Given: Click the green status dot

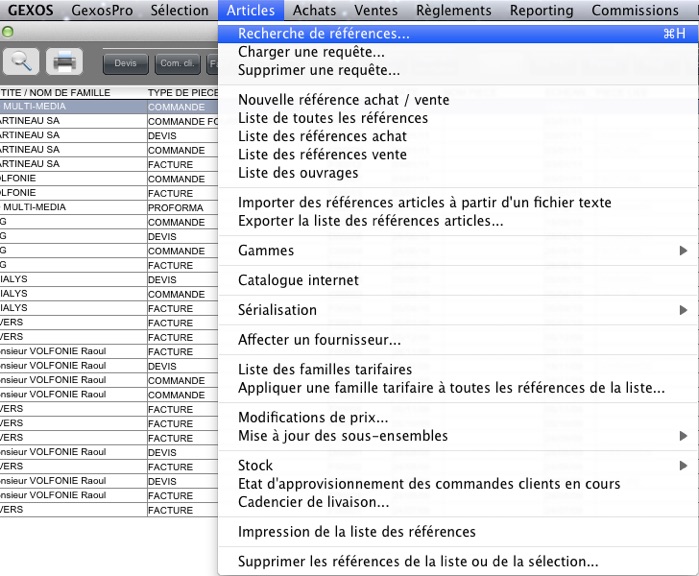Looking at the screenshot, I should 8,32.
